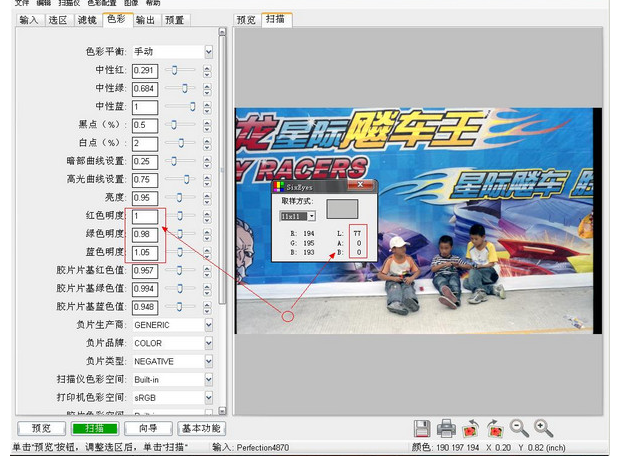Switch to the 选区 tab
This screenshot has height=456, width=627.
coord(58,20)
